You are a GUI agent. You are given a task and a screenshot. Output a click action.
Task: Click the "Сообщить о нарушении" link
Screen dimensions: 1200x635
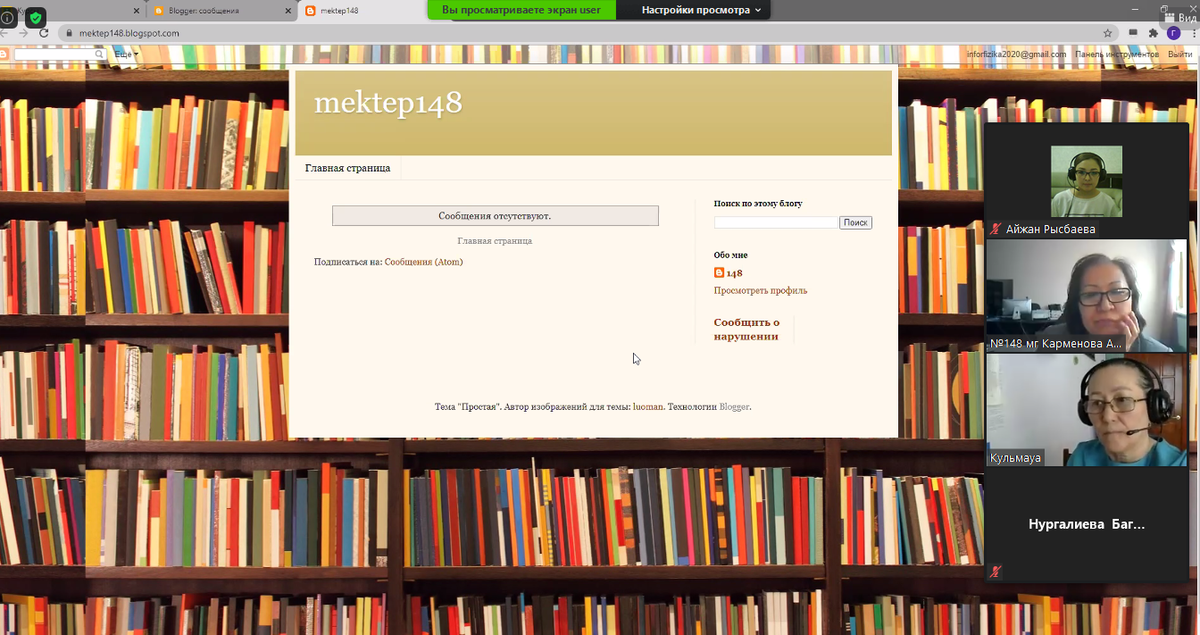[x=746, y=329]
